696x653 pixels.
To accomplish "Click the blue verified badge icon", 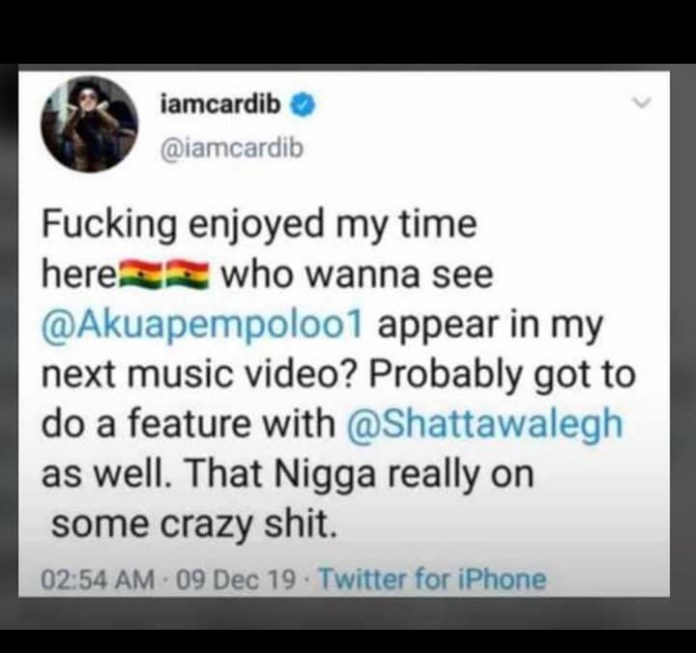I will 303,105.
